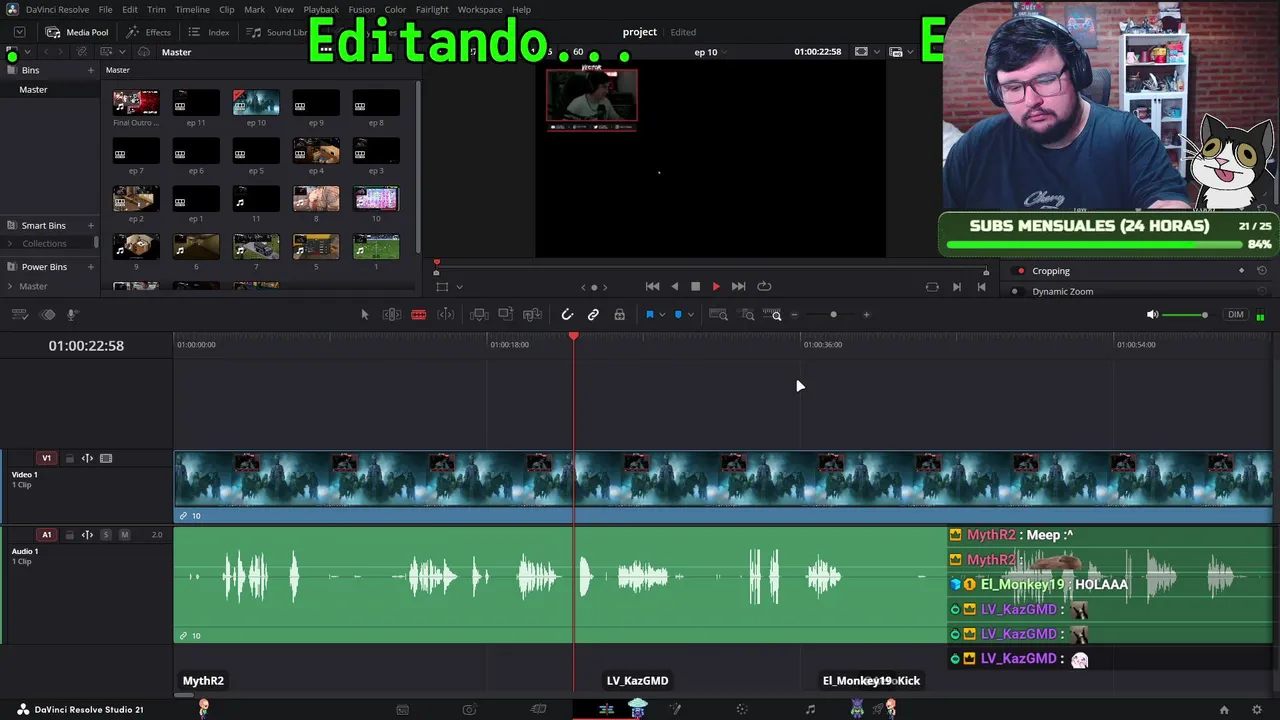Toggle A1 track destination selector

click(46, 535)
